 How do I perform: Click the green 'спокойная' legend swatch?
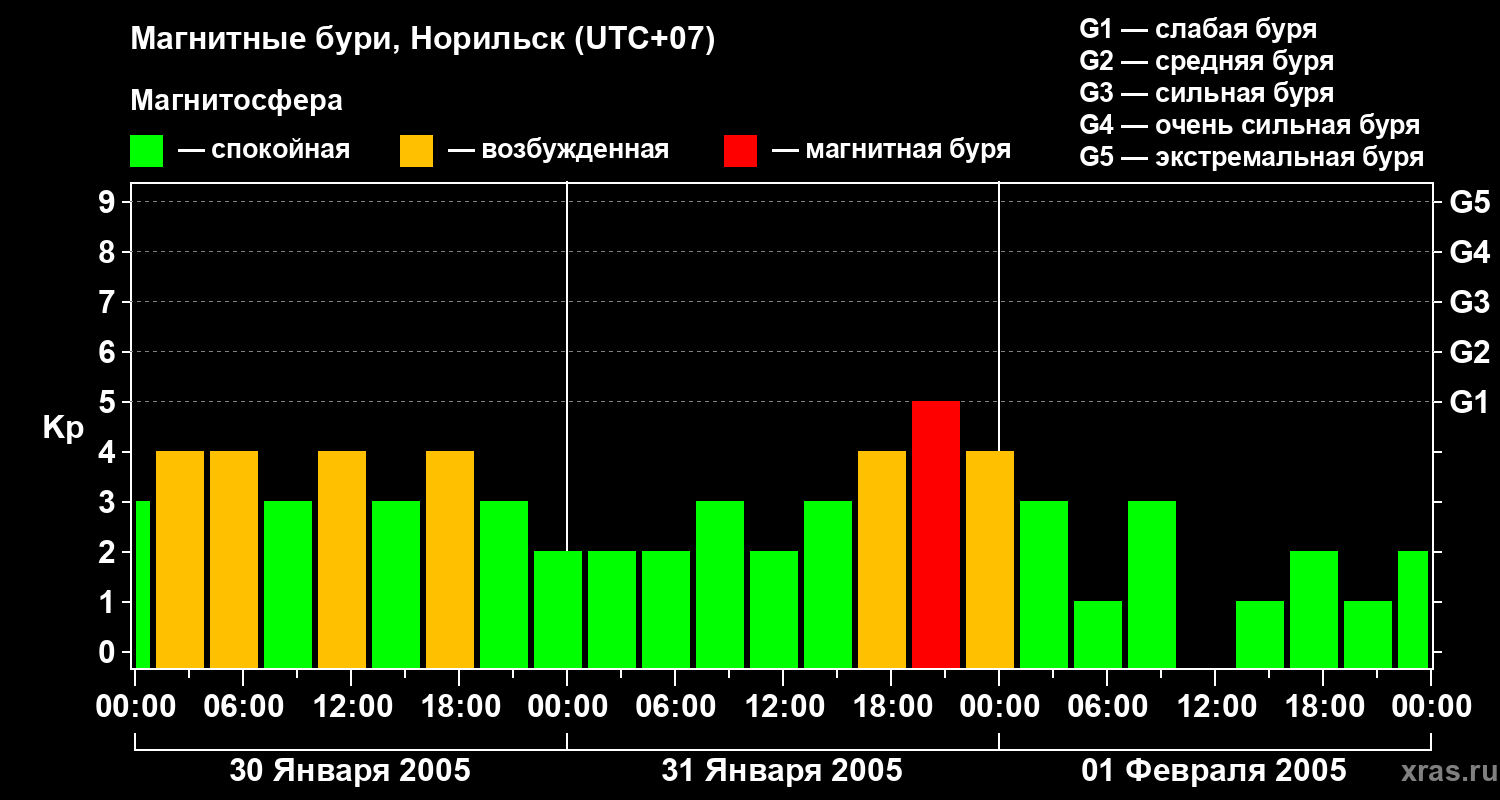pos(146,151)
